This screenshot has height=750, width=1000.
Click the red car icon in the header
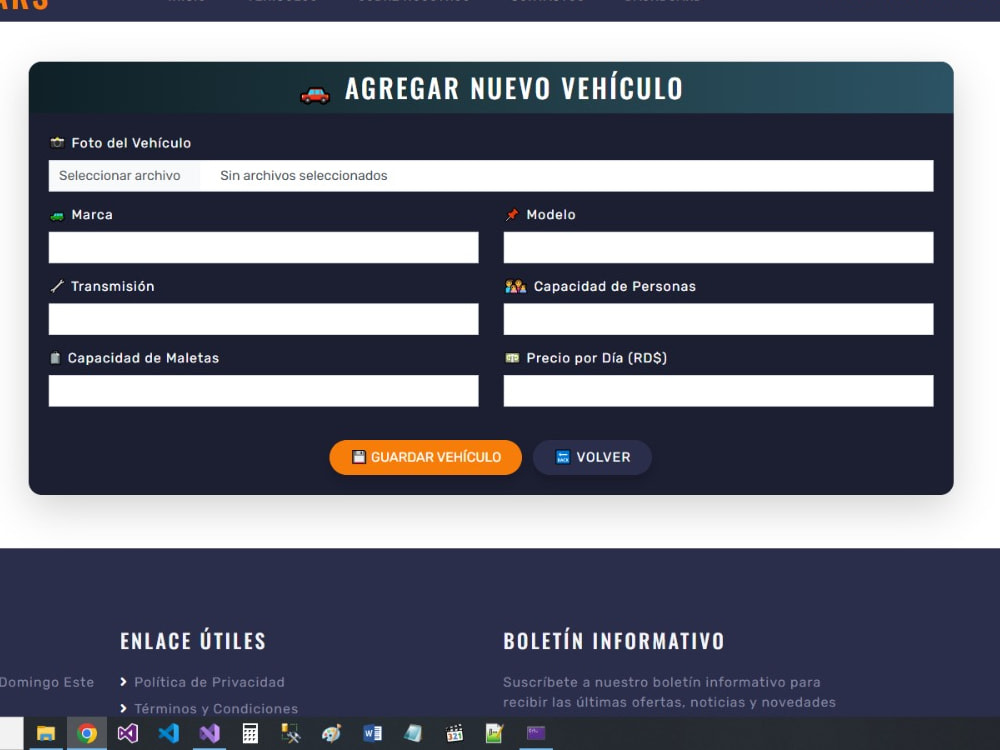coord(315,95)
